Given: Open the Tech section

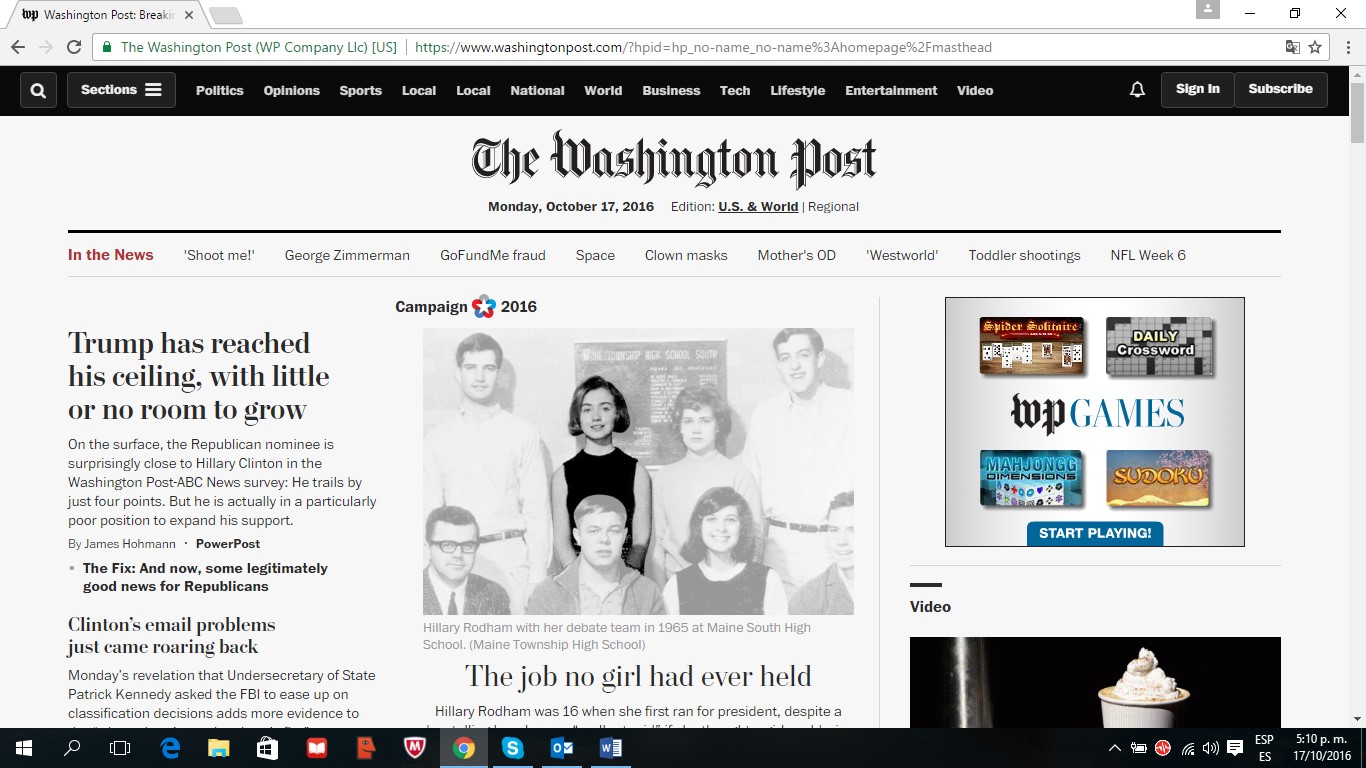Looking at the screenshot, I should click(735, 90).
